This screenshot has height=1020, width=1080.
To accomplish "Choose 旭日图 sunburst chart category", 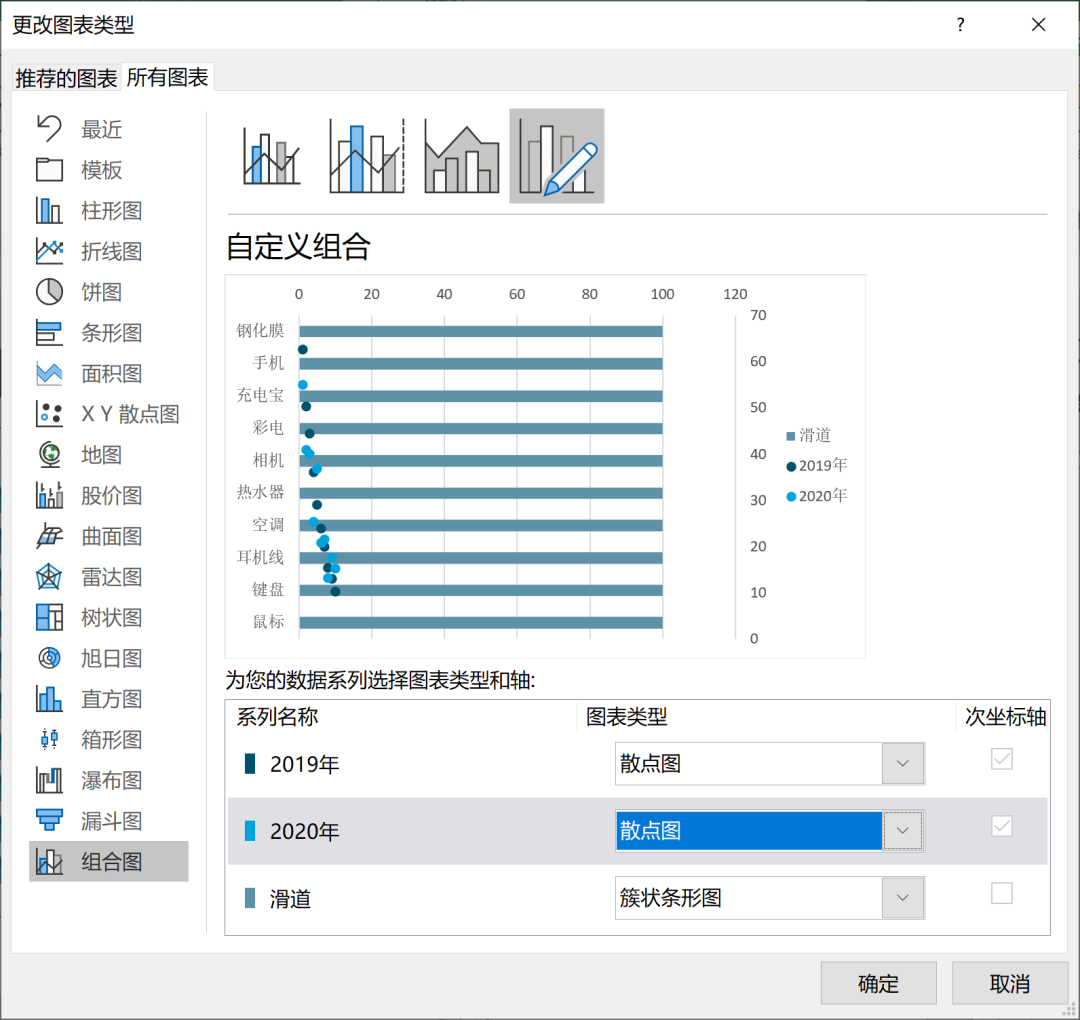I will pos(111,658).
